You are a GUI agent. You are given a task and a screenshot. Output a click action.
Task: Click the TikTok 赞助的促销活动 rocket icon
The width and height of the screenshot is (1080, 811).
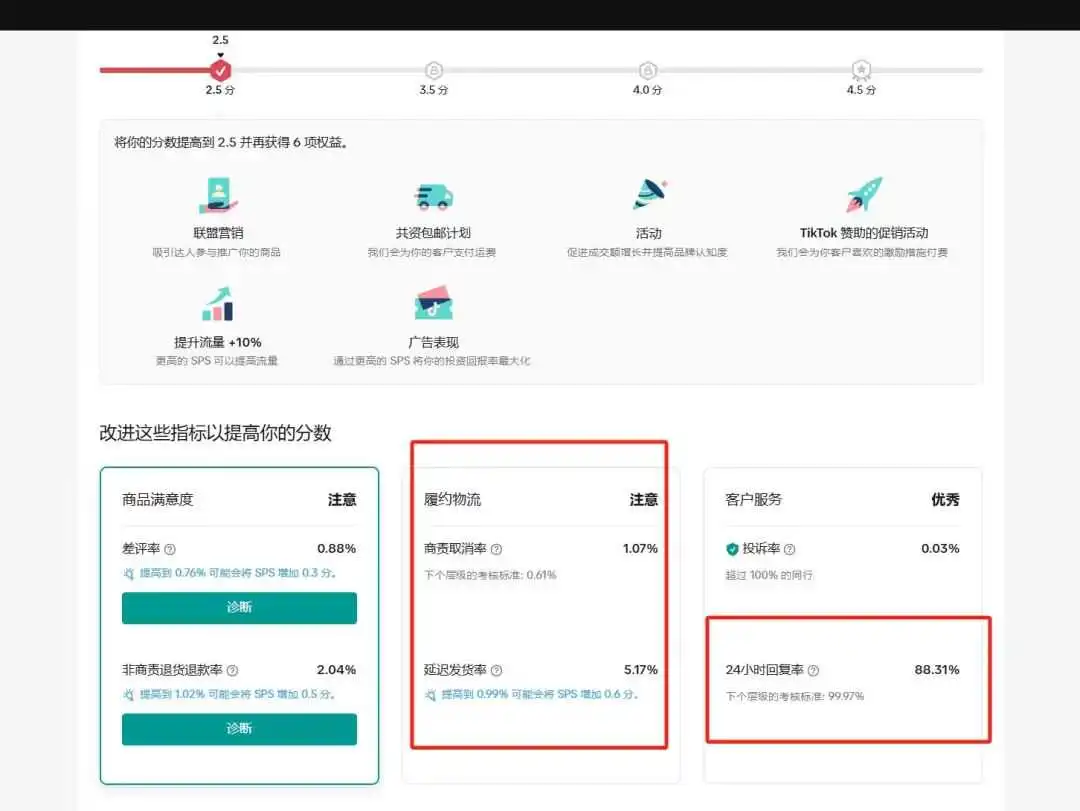coord(864,194)
